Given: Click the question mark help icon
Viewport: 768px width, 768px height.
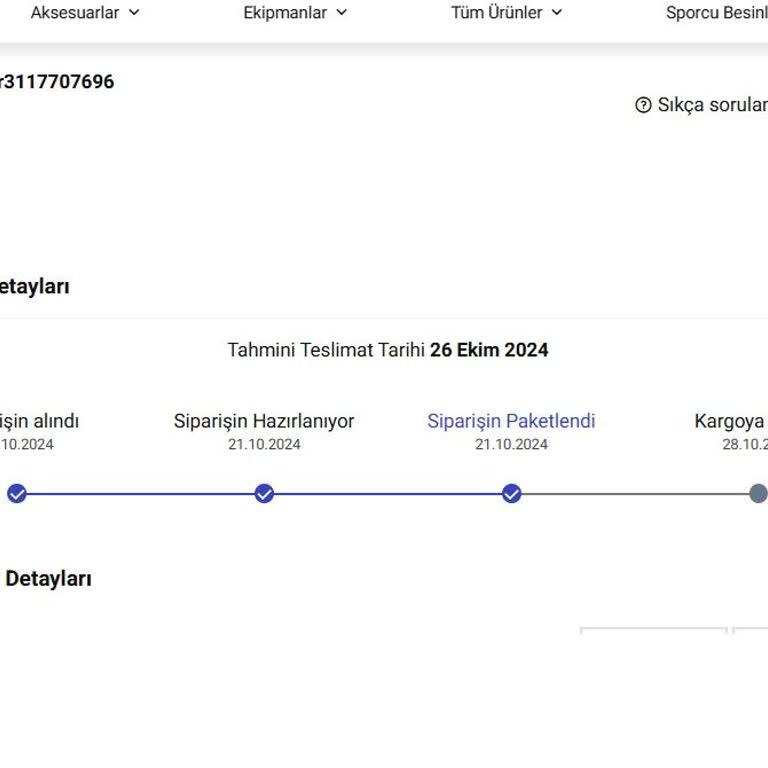Looking at the screenshot, I should tap(643, 105).
